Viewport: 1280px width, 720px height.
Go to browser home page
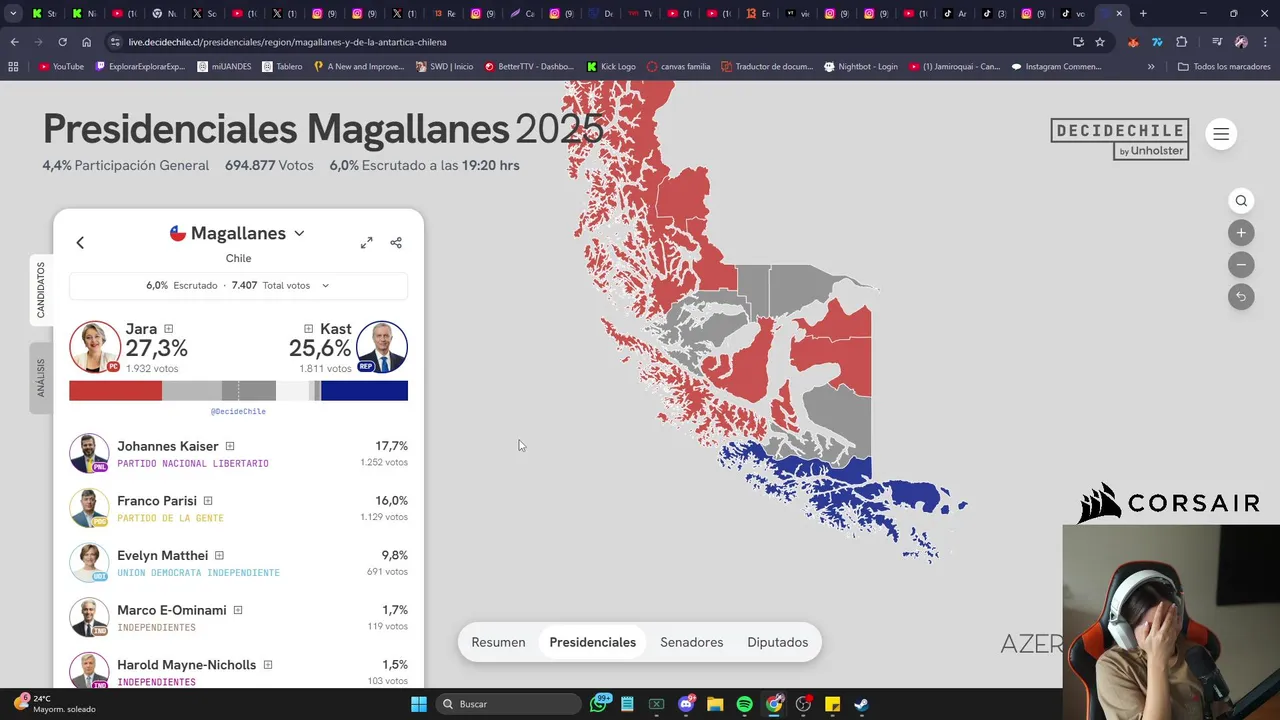click(x=87, y=42)
